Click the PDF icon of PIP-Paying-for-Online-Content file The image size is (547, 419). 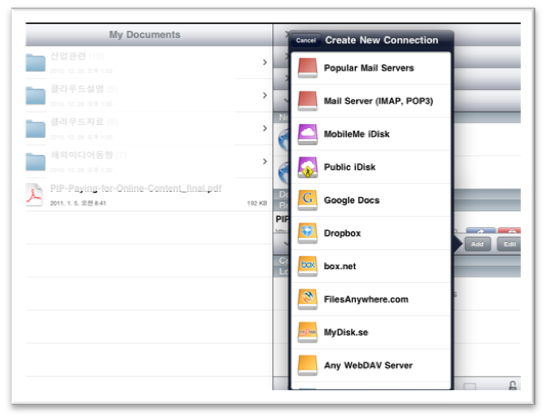click(x=34, y=195)
